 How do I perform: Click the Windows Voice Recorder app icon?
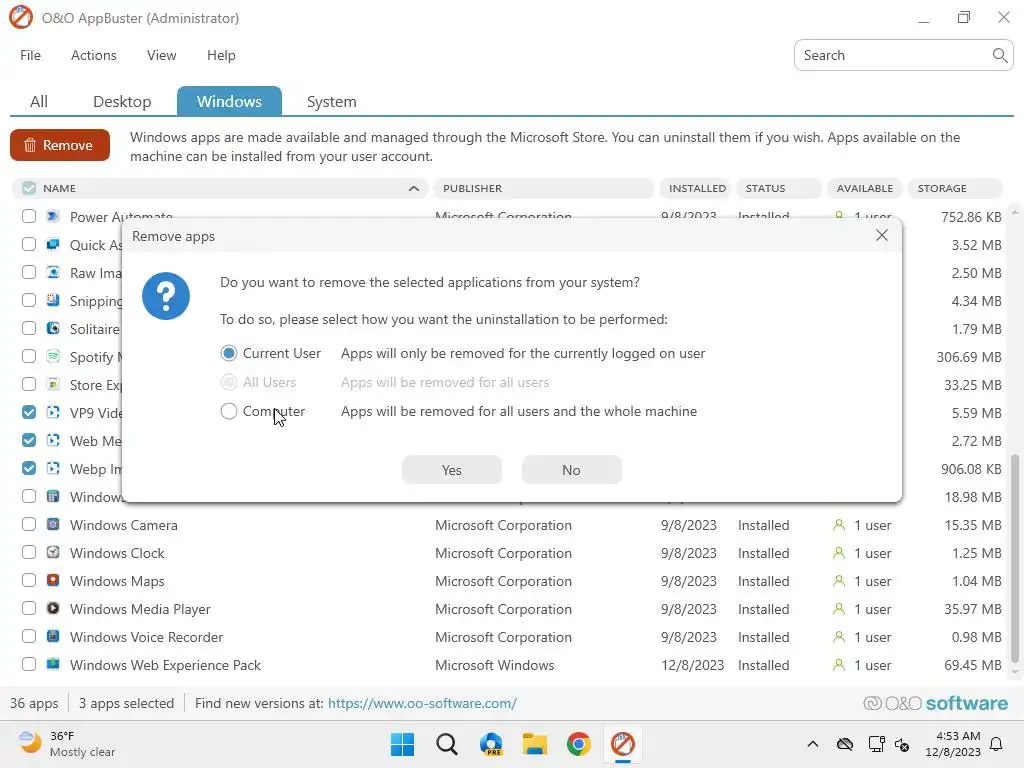point(53,636)
